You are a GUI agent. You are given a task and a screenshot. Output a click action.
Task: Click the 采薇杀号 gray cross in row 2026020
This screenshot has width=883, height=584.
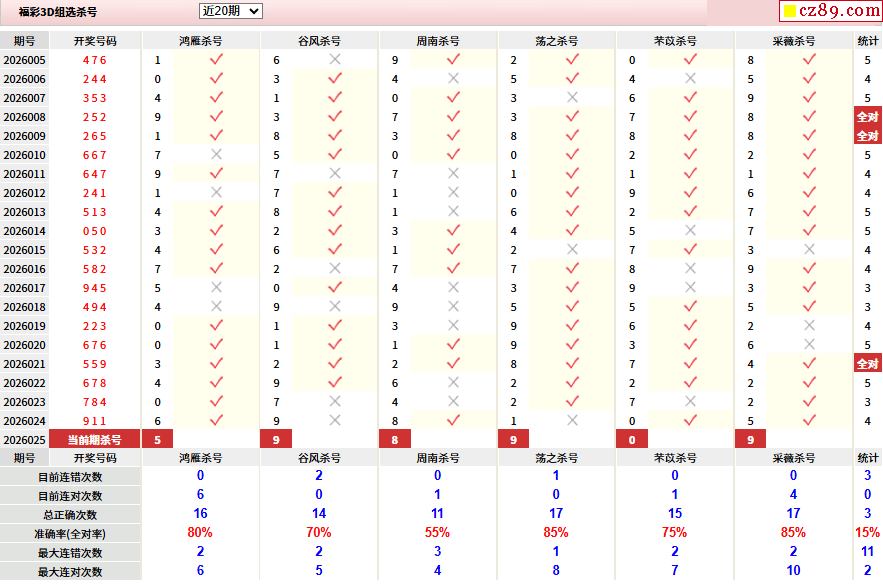809,345
